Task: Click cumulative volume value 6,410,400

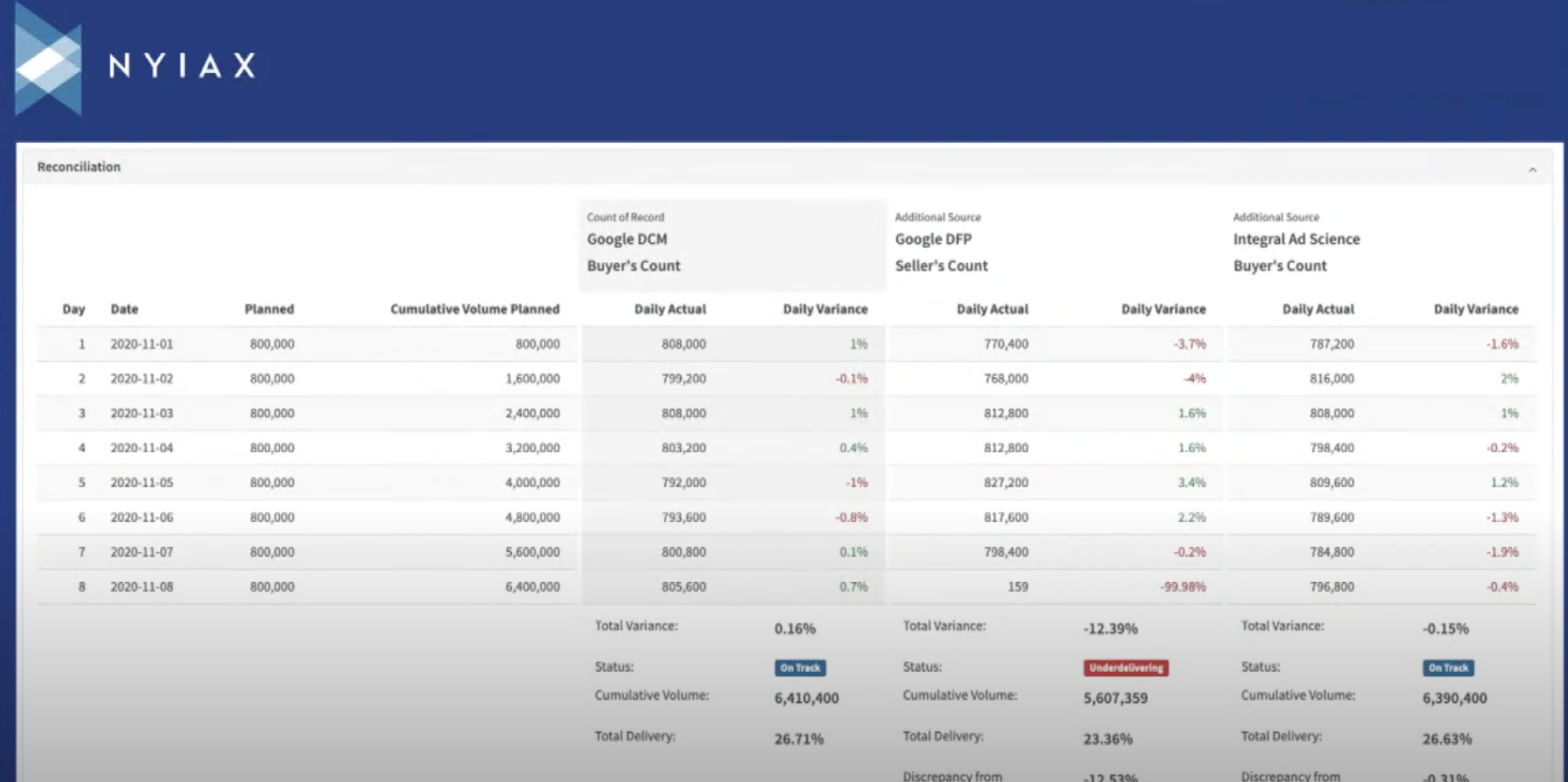Action: (806, 698)
